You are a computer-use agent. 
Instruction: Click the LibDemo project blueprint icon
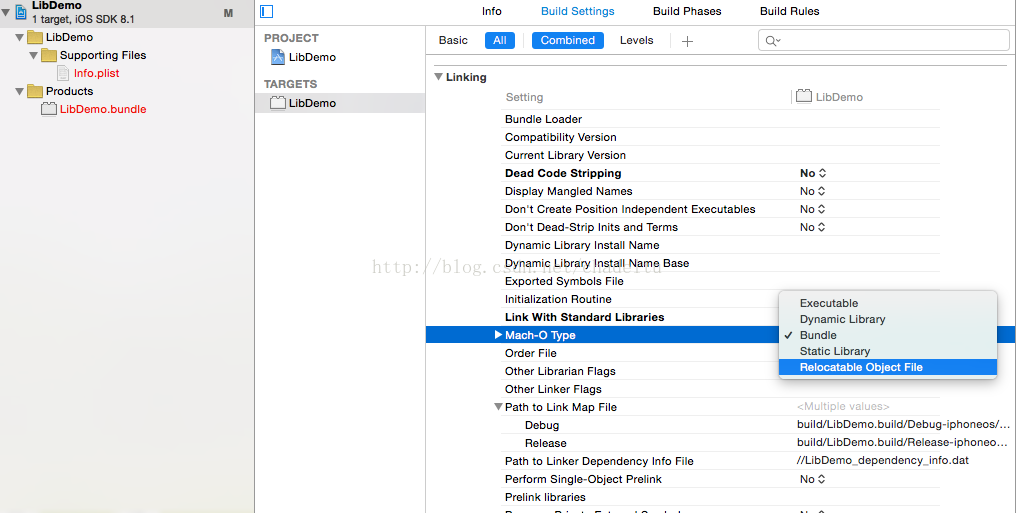tap(278, 57)
